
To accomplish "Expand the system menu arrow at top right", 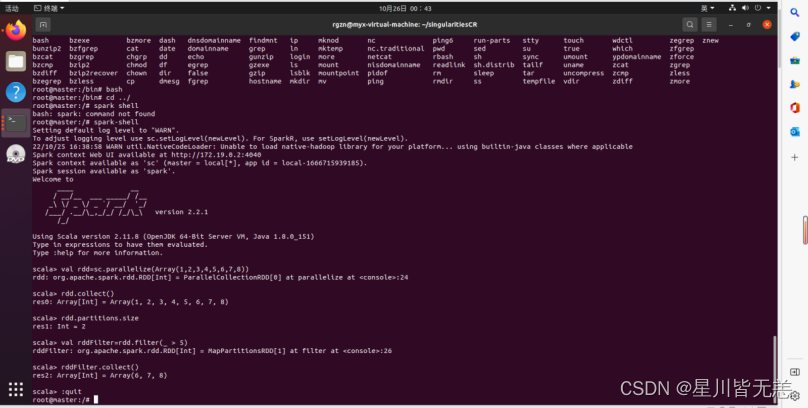I will coord(768,8).
